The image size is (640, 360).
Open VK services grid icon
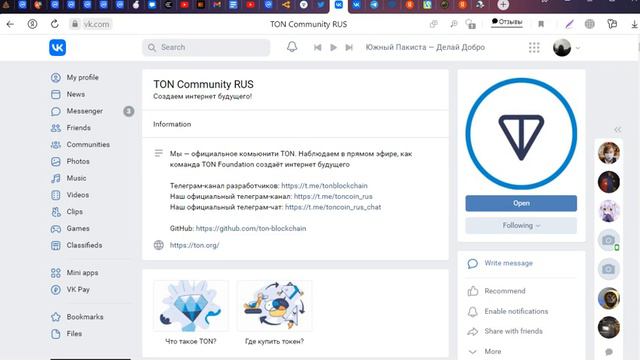534,47
